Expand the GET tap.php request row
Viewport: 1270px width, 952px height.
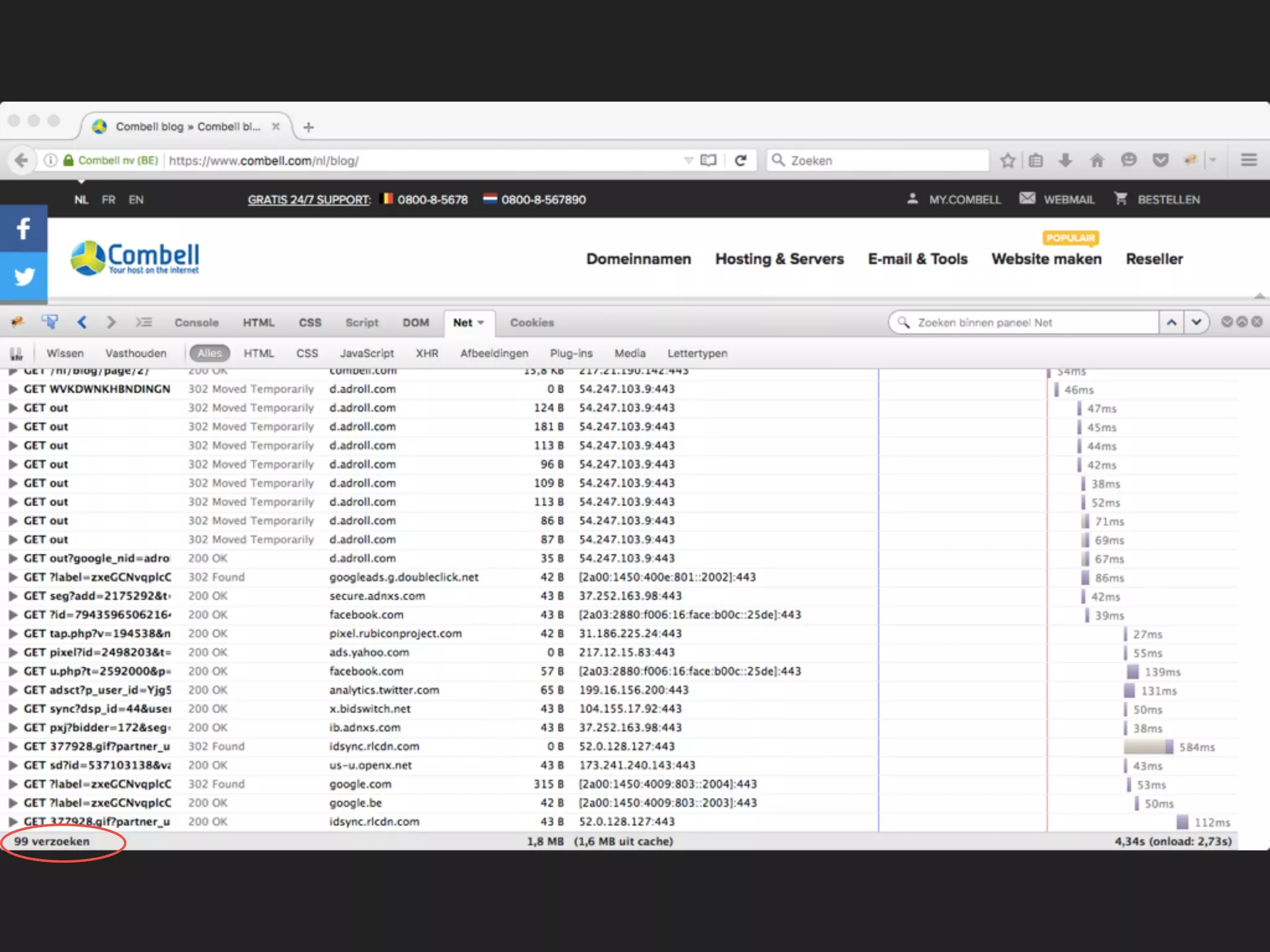(x=12, y=633)
